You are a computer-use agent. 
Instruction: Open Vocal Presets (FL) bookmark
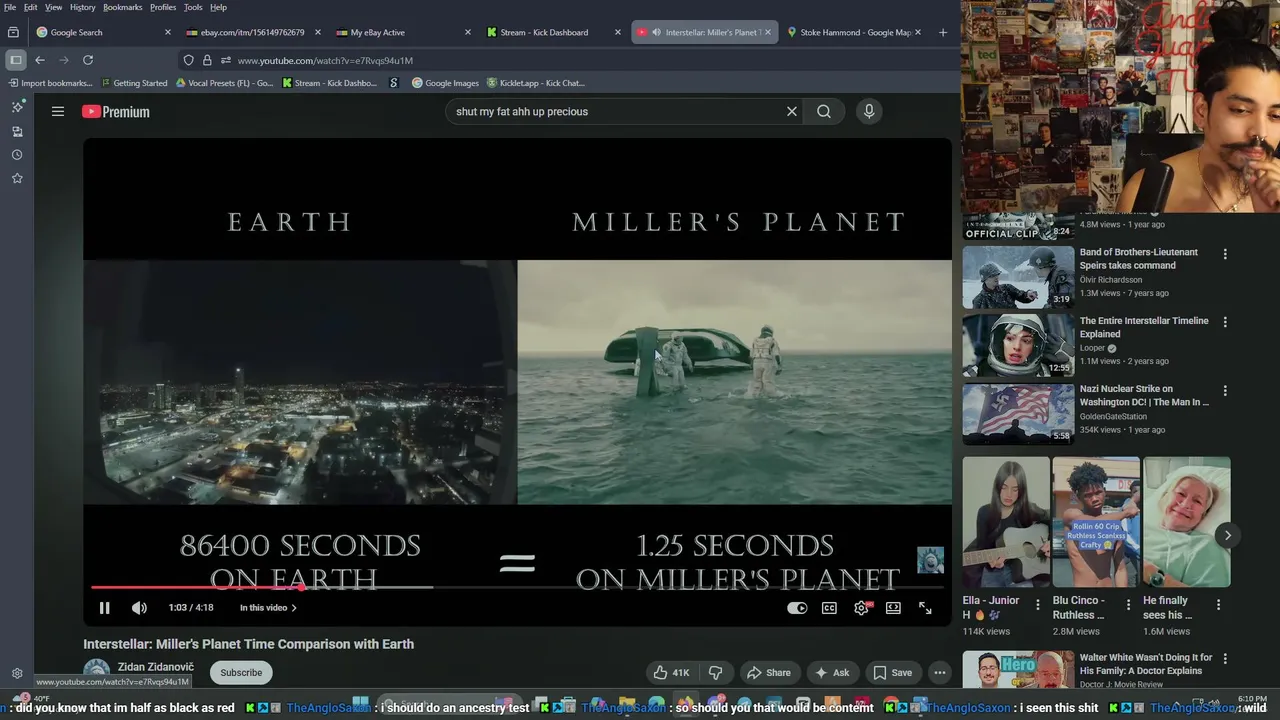[224, 83]
